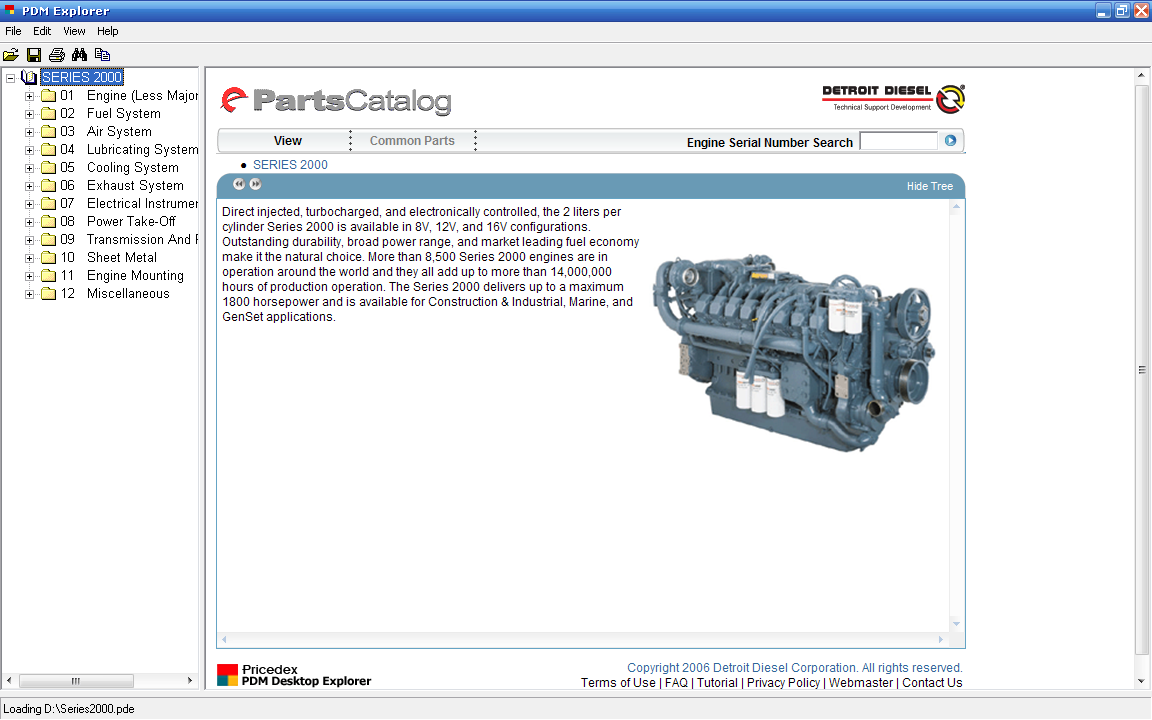The image size is (1152, 720).
Task: Open the Contact Us link
Action: tap(932, 683)
